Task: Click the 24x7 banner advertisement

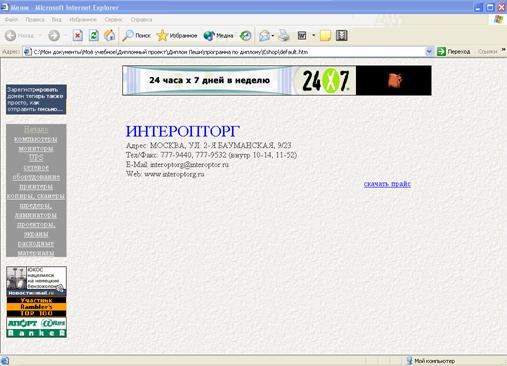Action: 277,80
